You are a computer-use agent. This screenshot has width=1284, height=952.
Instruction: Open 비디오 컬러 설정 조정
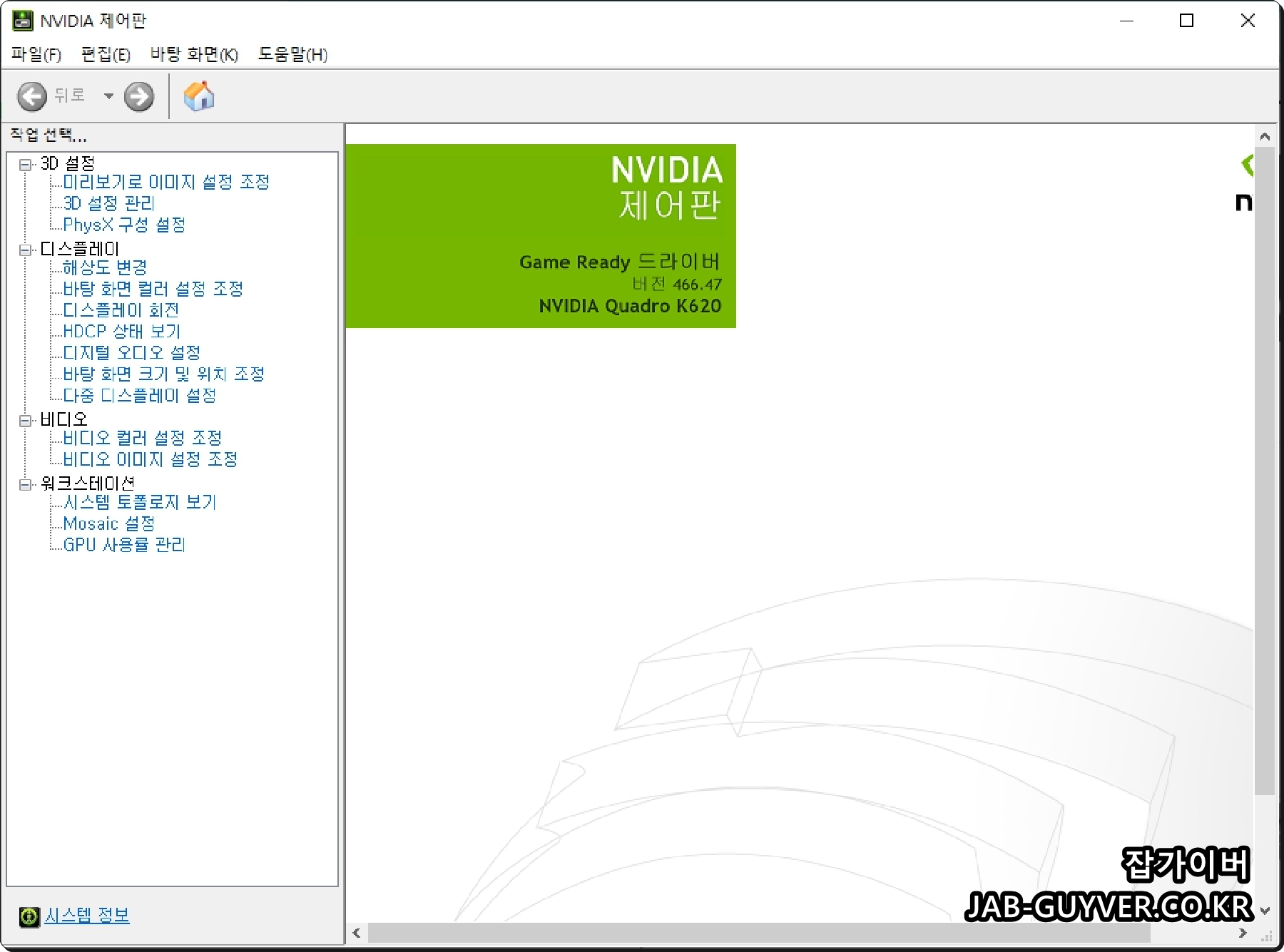(142, 439)
